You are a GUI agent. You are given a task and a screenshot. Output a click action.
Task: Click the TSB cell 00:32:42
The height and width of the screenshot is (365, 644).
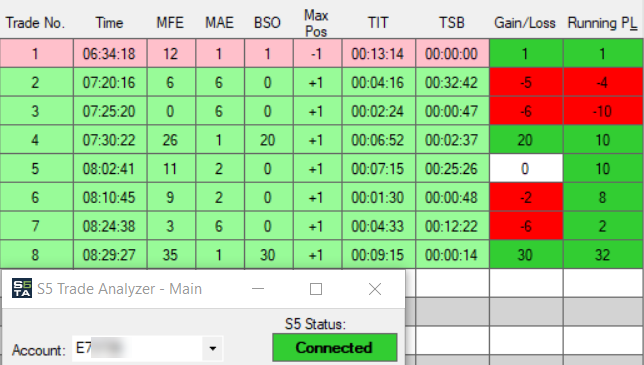452,83
